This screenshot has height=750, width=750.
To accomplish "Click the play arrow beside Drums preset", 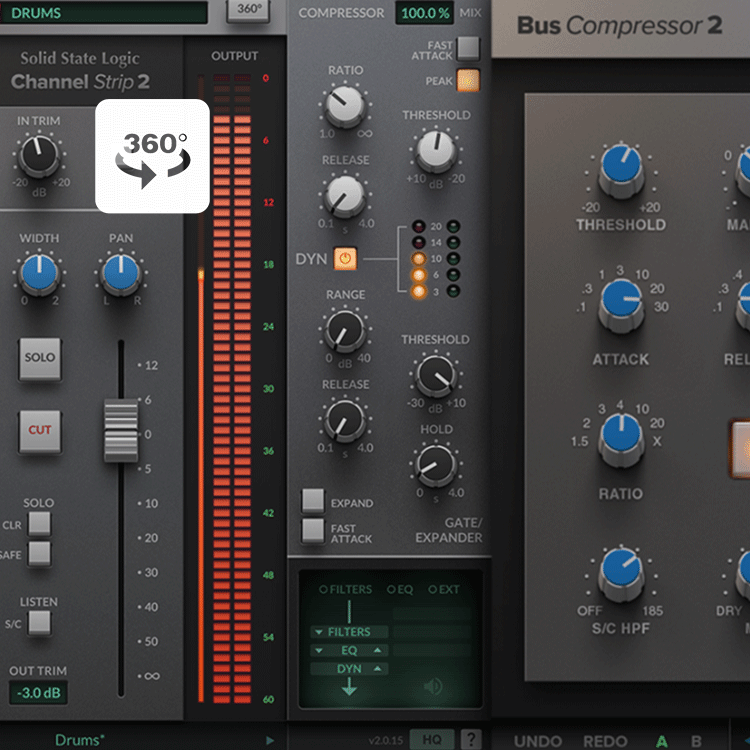I will coord(268,740).
